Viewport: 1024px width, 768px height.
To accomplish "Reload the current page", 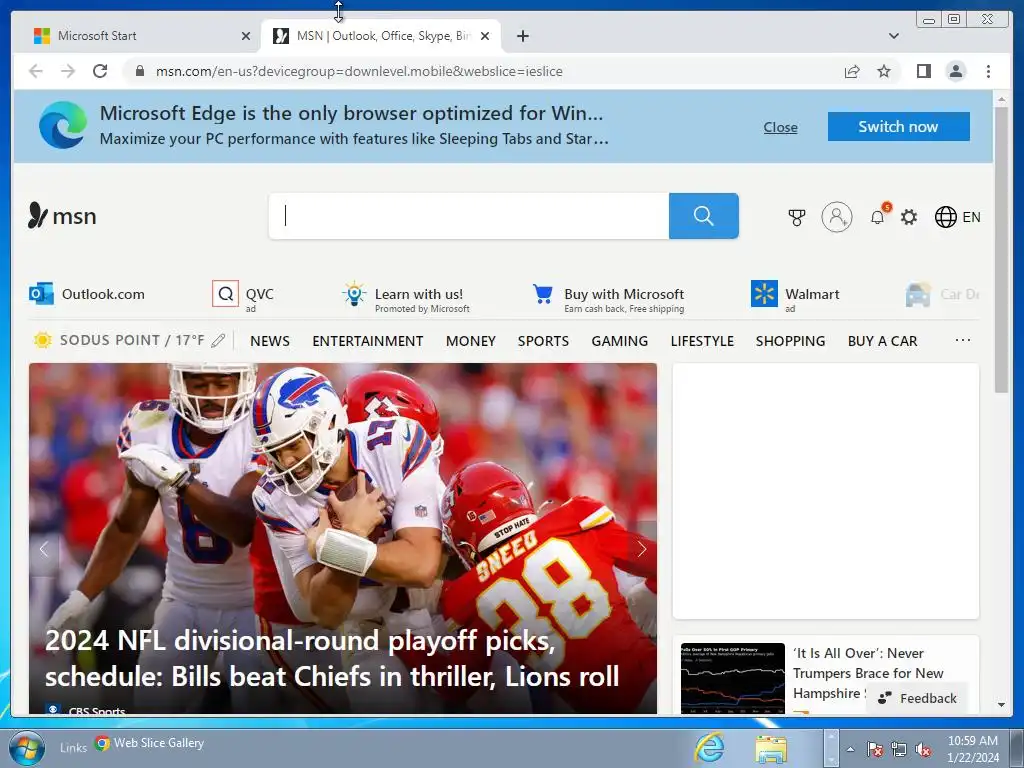I will pyautogui.click(x=100, y=71).
